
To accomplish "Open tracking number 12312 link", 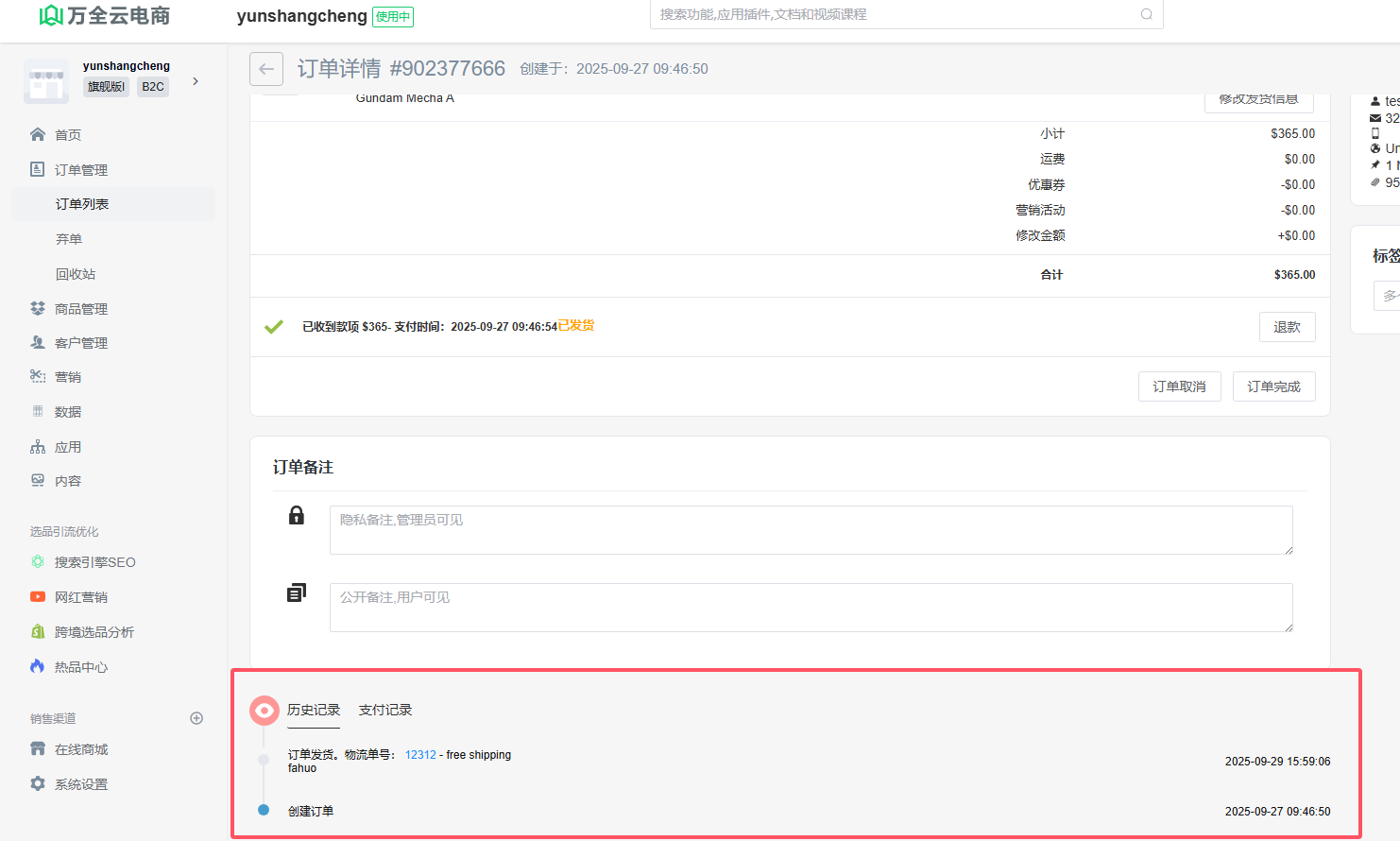I will click(420, 755).
